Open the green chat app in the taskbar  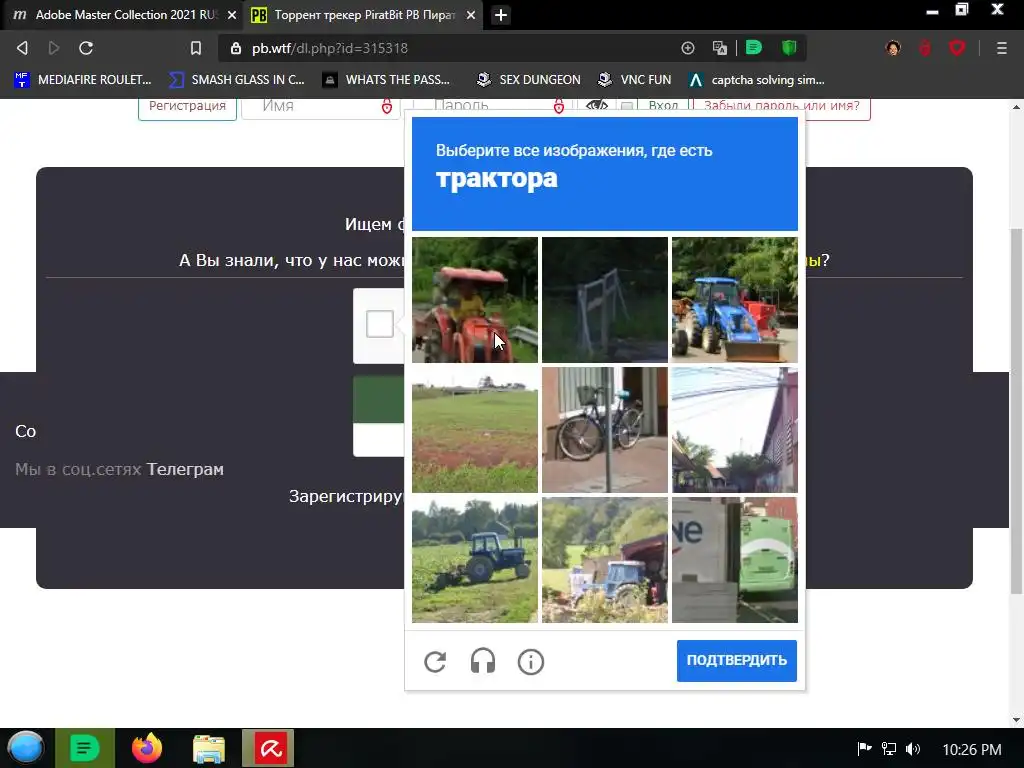click(x=85, y=748)
